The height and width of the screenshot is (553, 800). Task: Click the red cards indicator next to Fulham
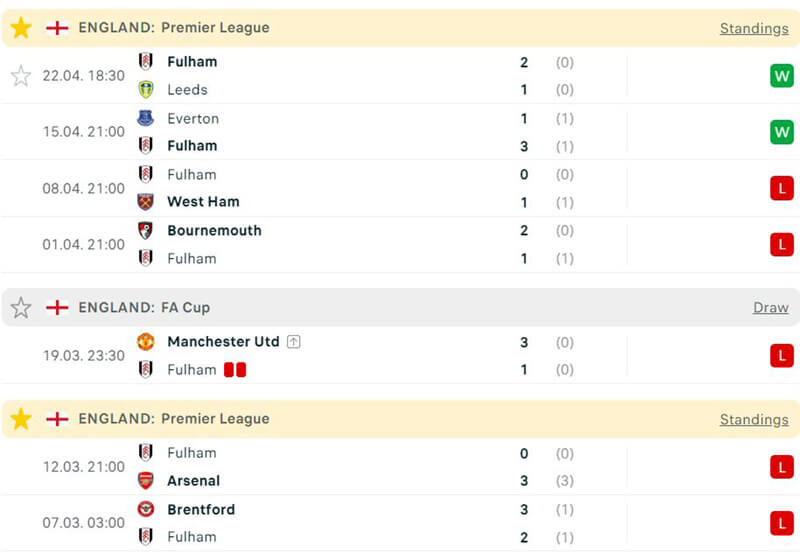pos(235,370)
